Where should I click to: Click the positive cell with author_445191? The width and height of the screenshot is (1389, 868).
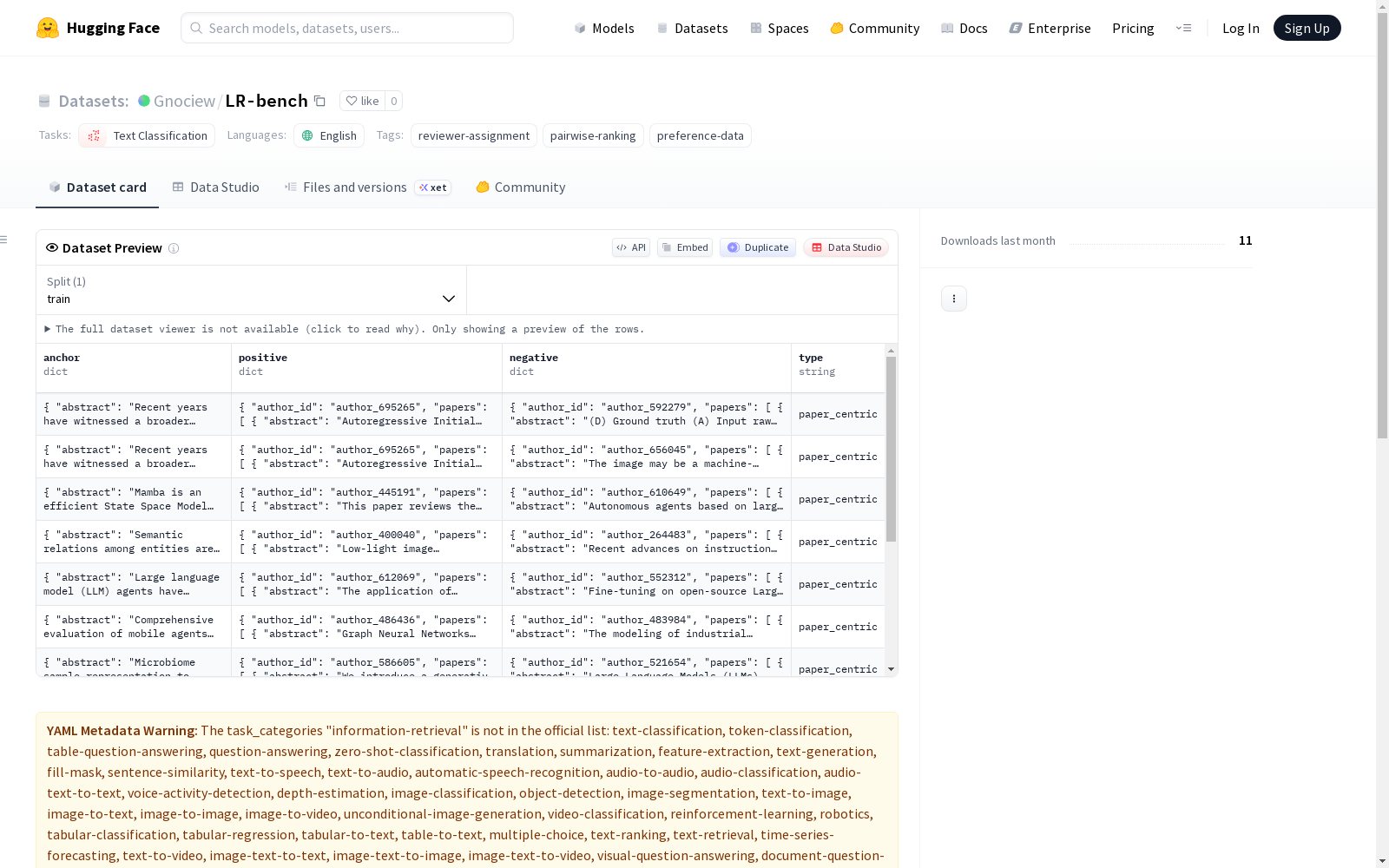(x=366, y=499)
